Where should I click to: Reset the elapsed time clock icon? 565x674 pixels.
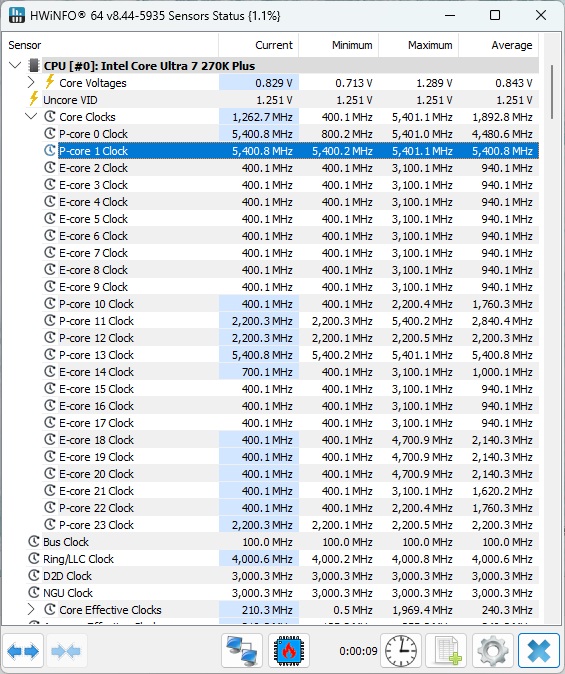click(401, 651)
